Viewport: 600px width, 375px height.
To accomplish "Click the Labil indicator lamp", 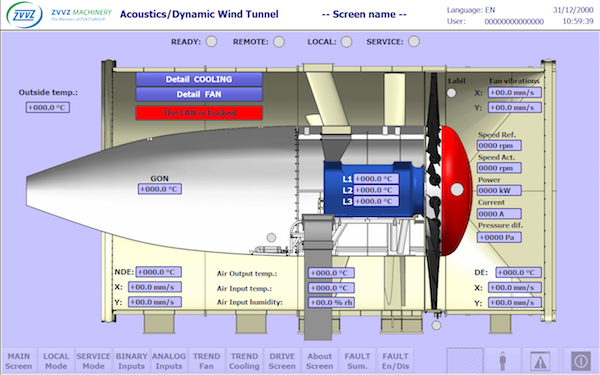I will tap(452, 93).
